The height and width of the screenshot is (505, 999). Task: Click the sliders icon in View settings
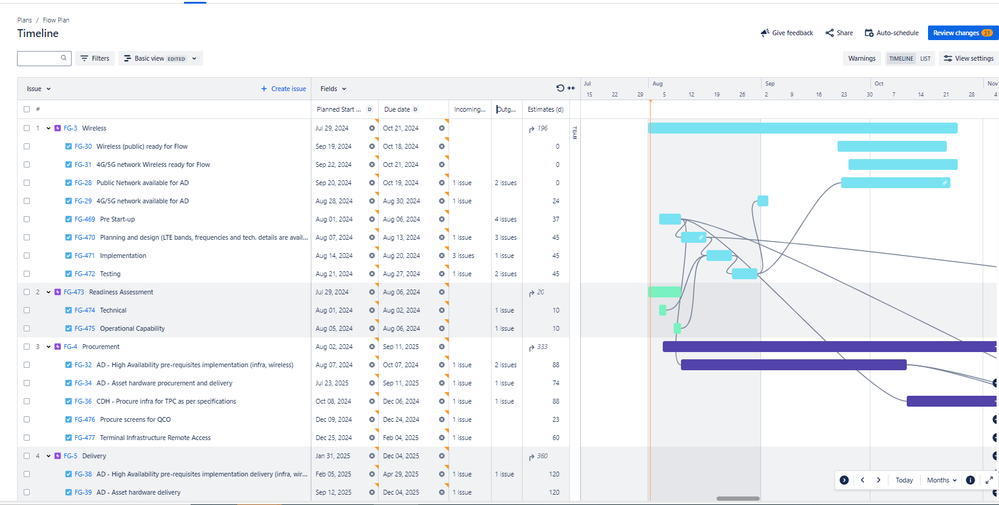948,59
